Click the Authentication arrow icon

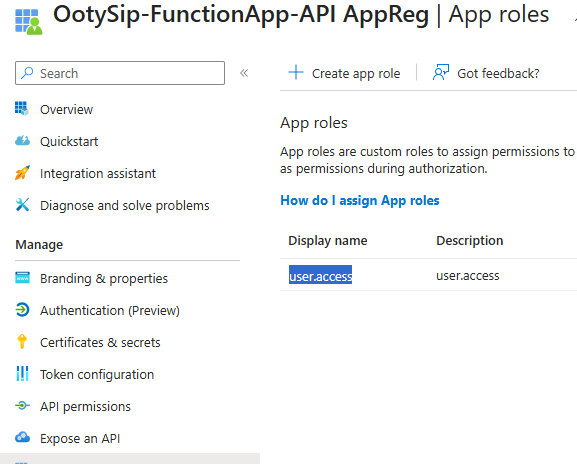point(22,310)
